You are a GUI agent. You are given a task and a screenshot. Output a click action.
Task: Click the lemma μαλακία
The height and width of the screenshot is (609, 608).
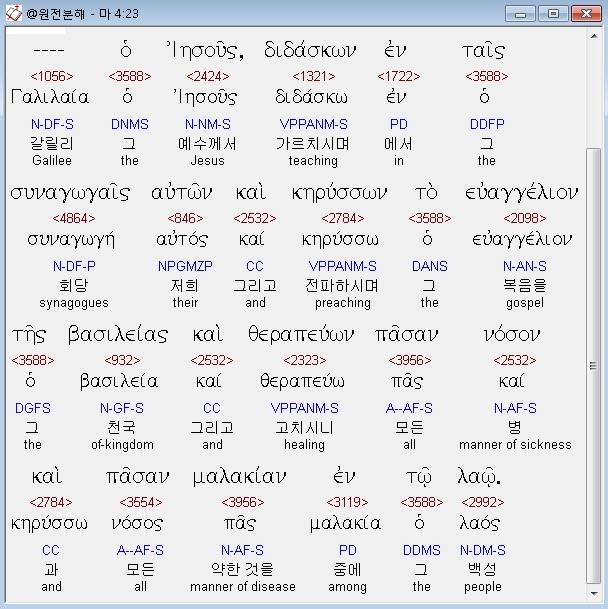click(x=345, y=524)
